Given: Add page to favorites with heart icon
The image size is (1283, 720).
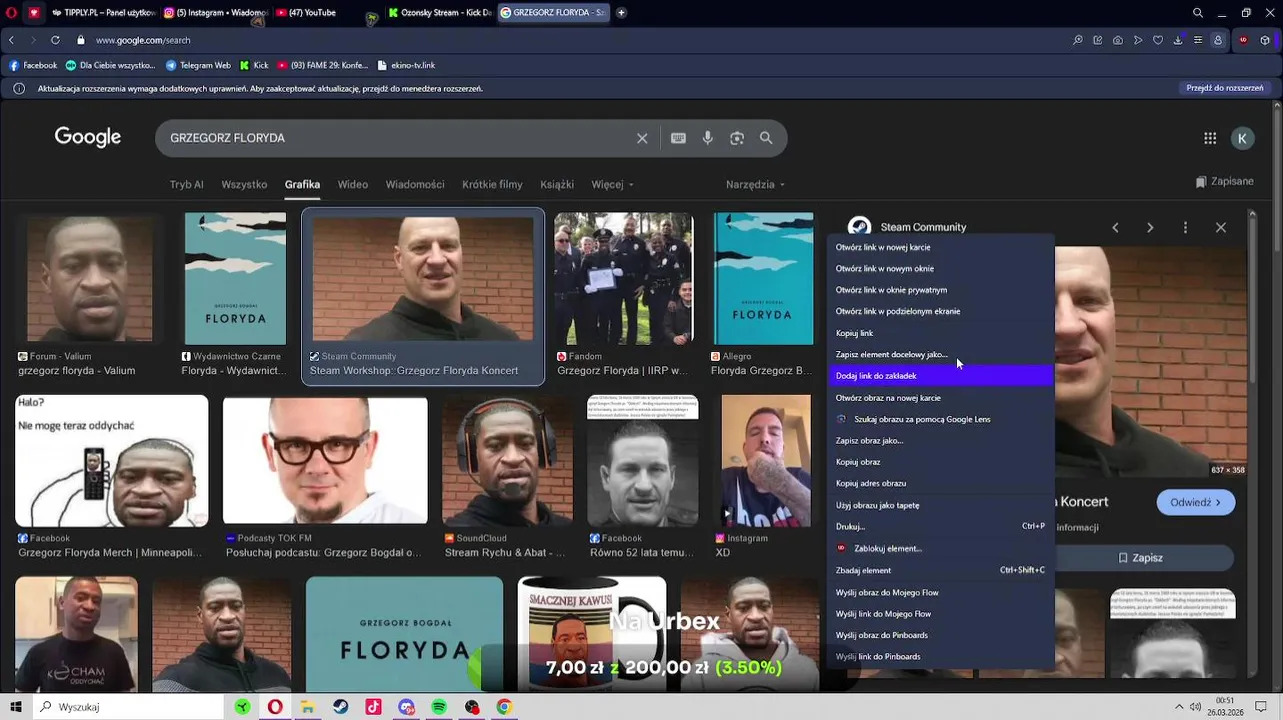Looking at the screenshot, I should [x=1158, y=40].
